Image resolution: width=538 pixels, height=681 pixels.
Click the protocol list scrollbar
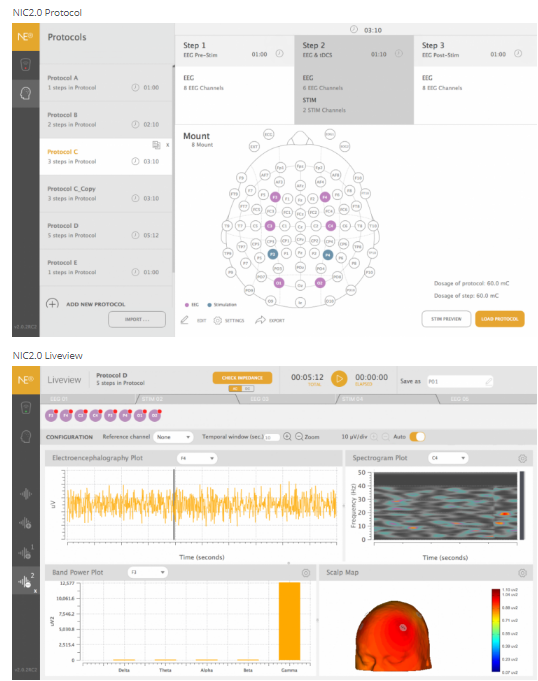point(173,169)
